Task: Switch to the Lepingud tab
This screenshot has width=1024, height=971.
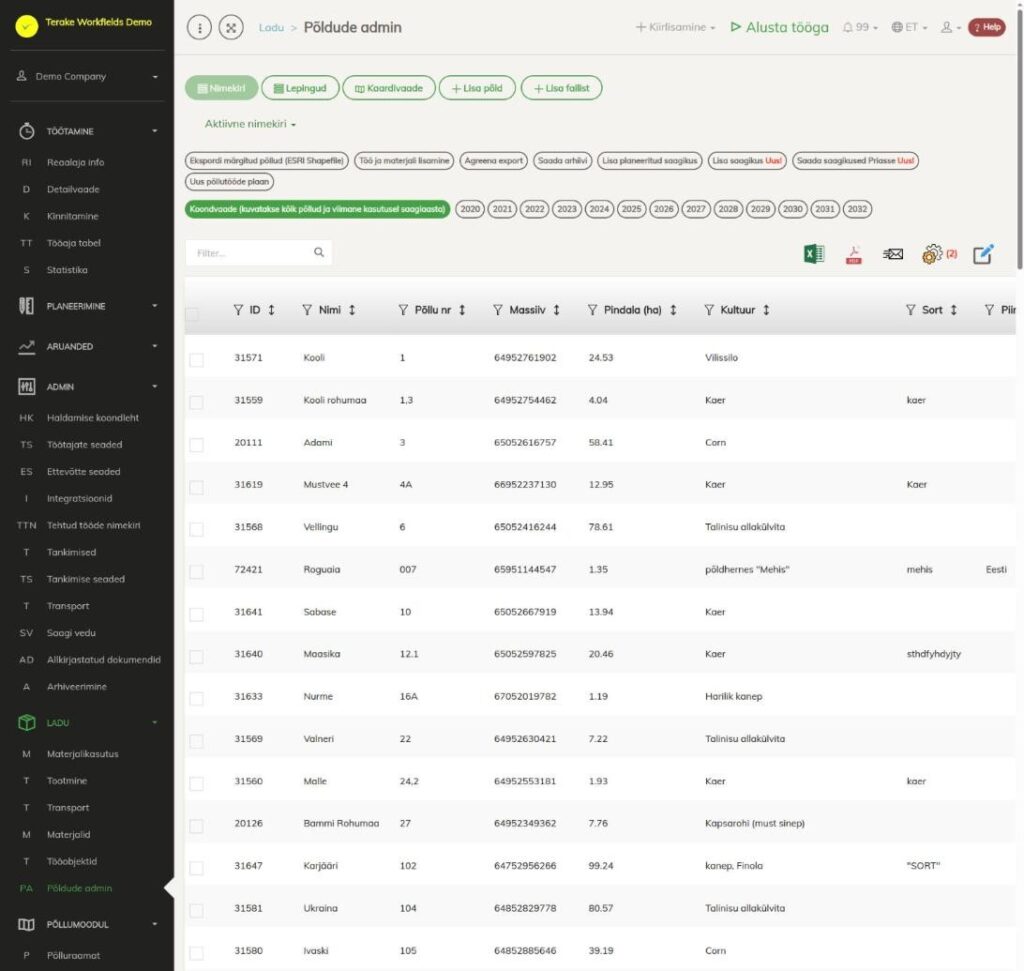Action: point(300,88)
